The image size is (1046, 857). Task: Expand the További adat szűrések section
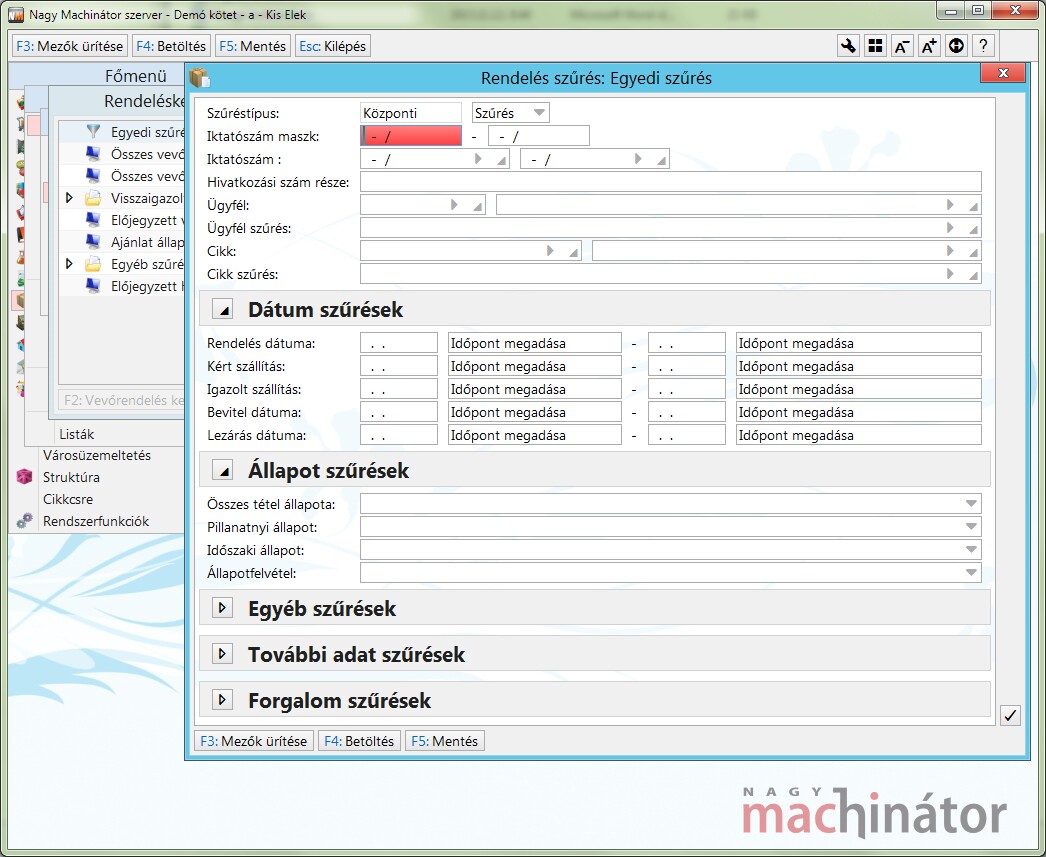pos(222,654)
